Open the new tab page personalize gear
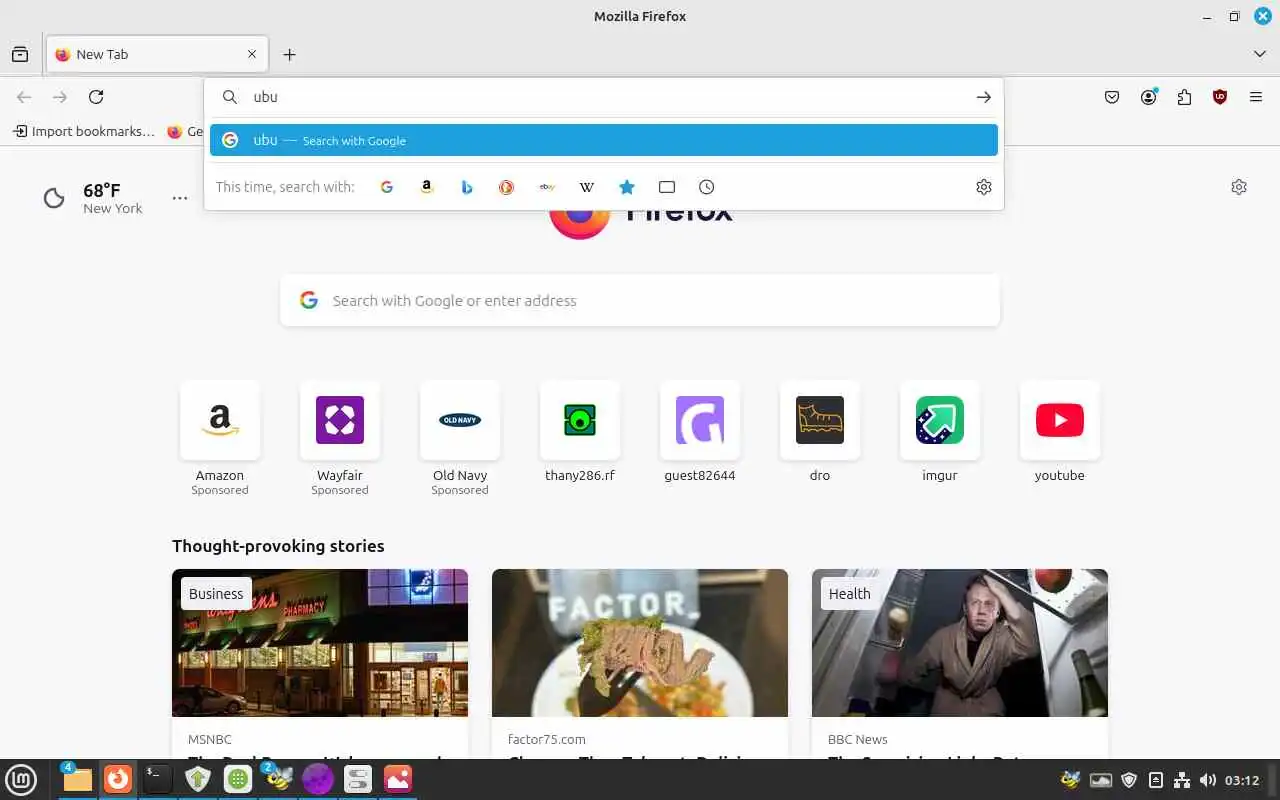The height and width of the screenshot is (800, 1280). (x=1239, y=187)
